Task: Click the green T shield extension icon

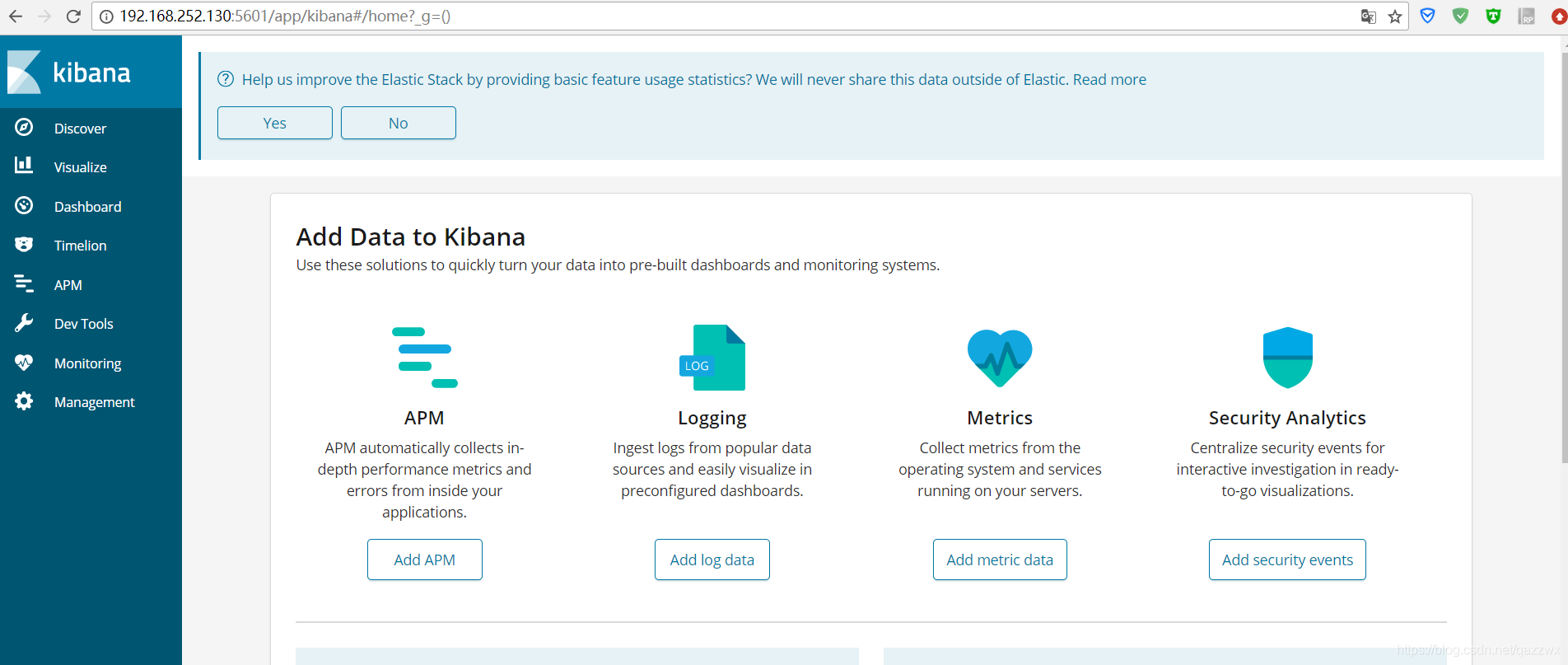Action: tap(1494, 16)
